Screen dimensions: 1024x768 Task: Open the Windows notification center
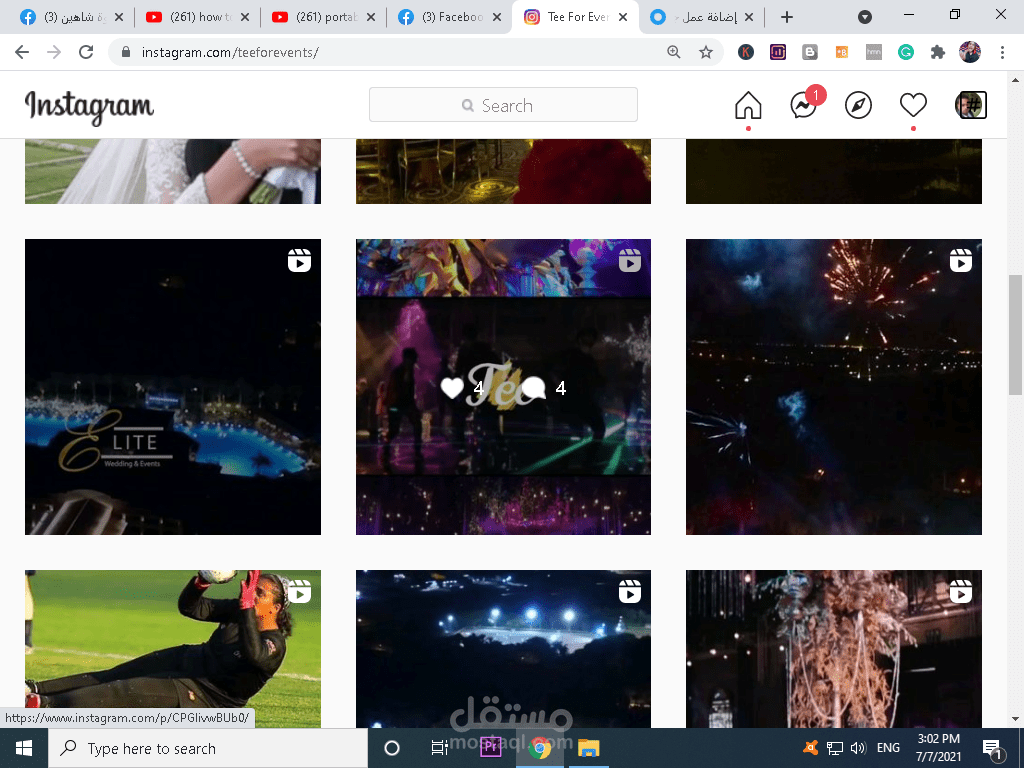(991, 749)
